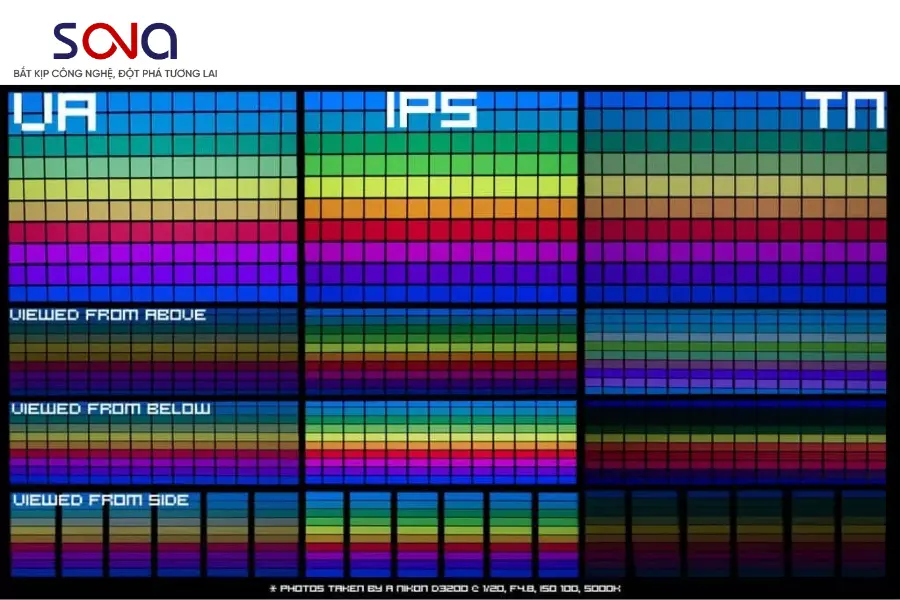
Task: Click the "Viewed from above" label
Action: point(108,315)
